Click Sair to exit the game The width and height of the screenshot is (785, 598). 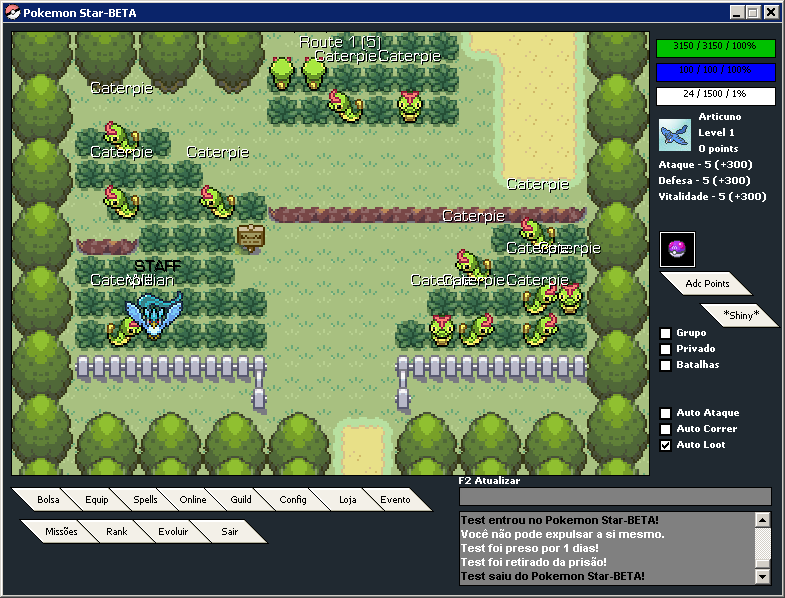[x=229, y=531]
